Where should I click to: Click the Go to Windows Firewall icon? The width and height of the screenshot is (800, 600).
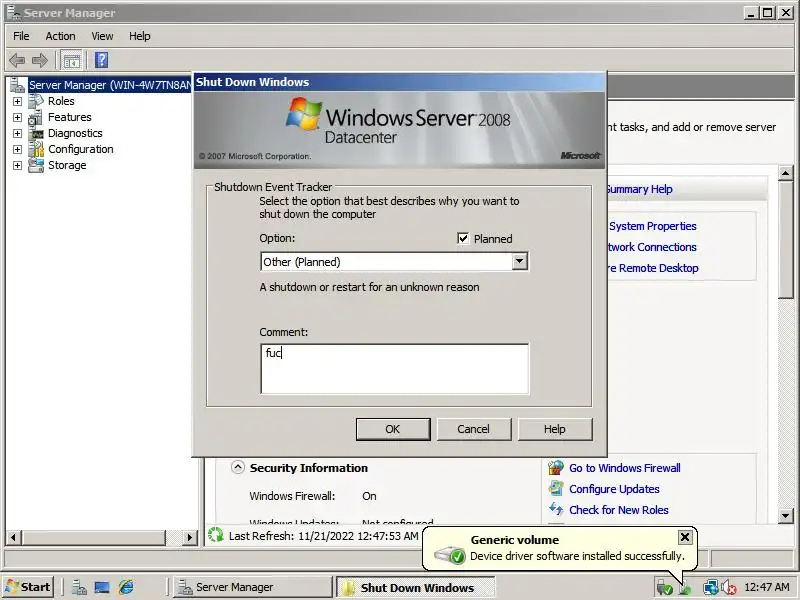(x=556, y=467)
